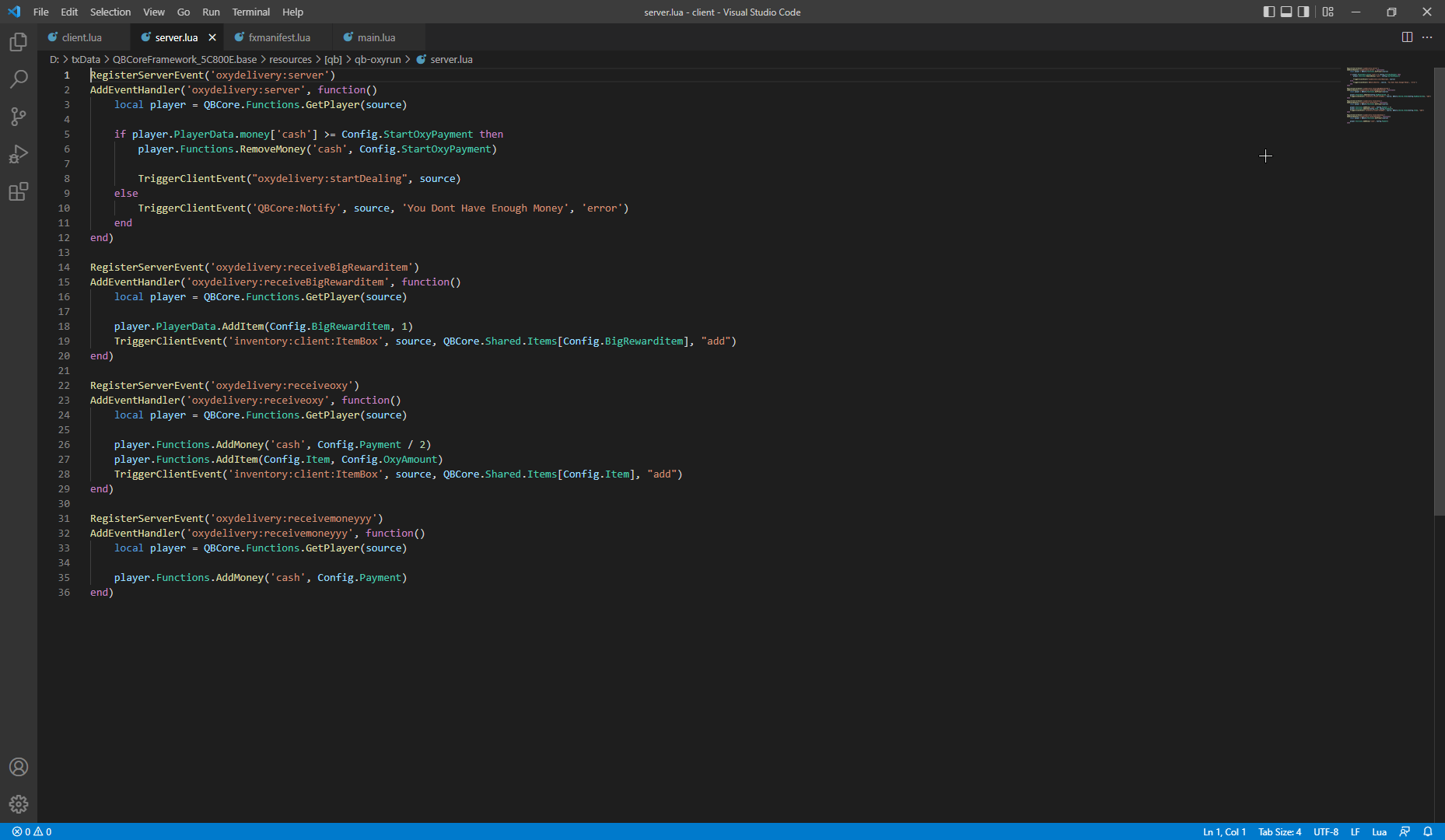Open the Extensions view
The width and height of the screenshot is (1445, 840).
18,191
